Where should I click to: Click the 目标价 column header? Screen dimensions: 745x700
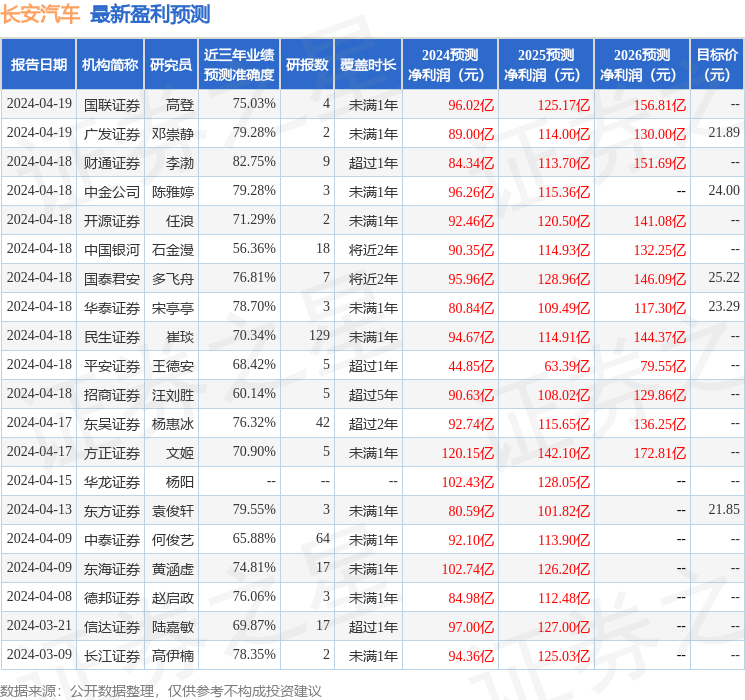(x=717, y=65)
